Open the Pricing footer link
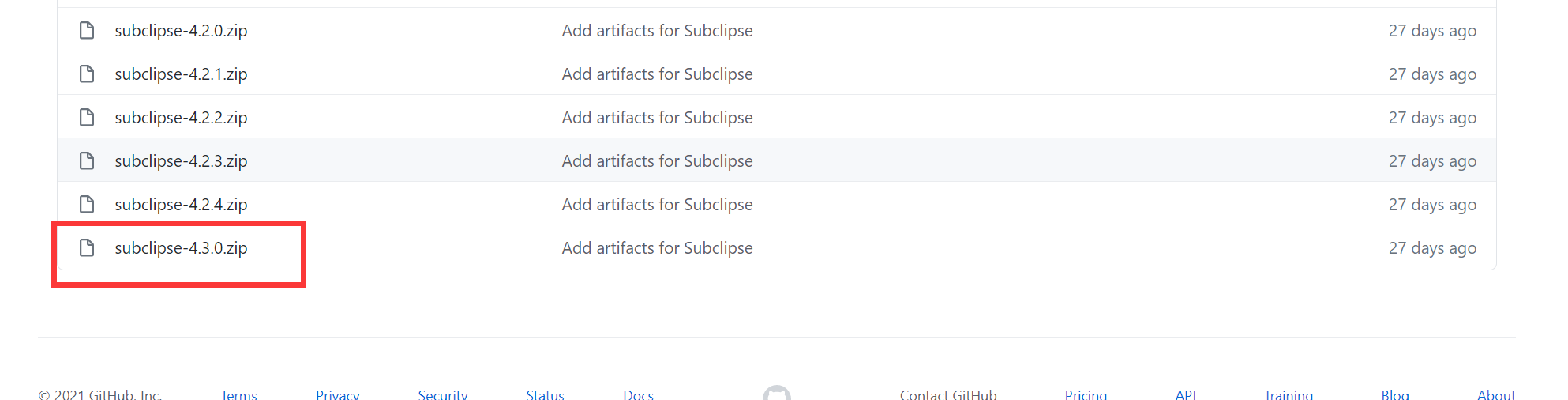This screenshot has height=400, width=1568. click(1086, 394)
